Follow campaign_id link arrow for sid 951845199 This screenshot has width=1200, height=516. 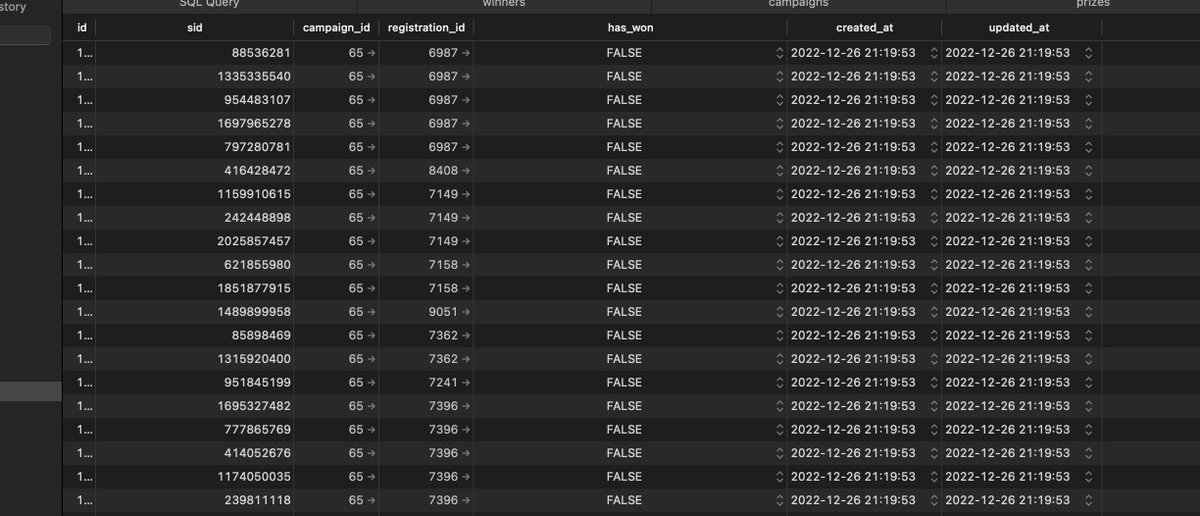point(371,382)
